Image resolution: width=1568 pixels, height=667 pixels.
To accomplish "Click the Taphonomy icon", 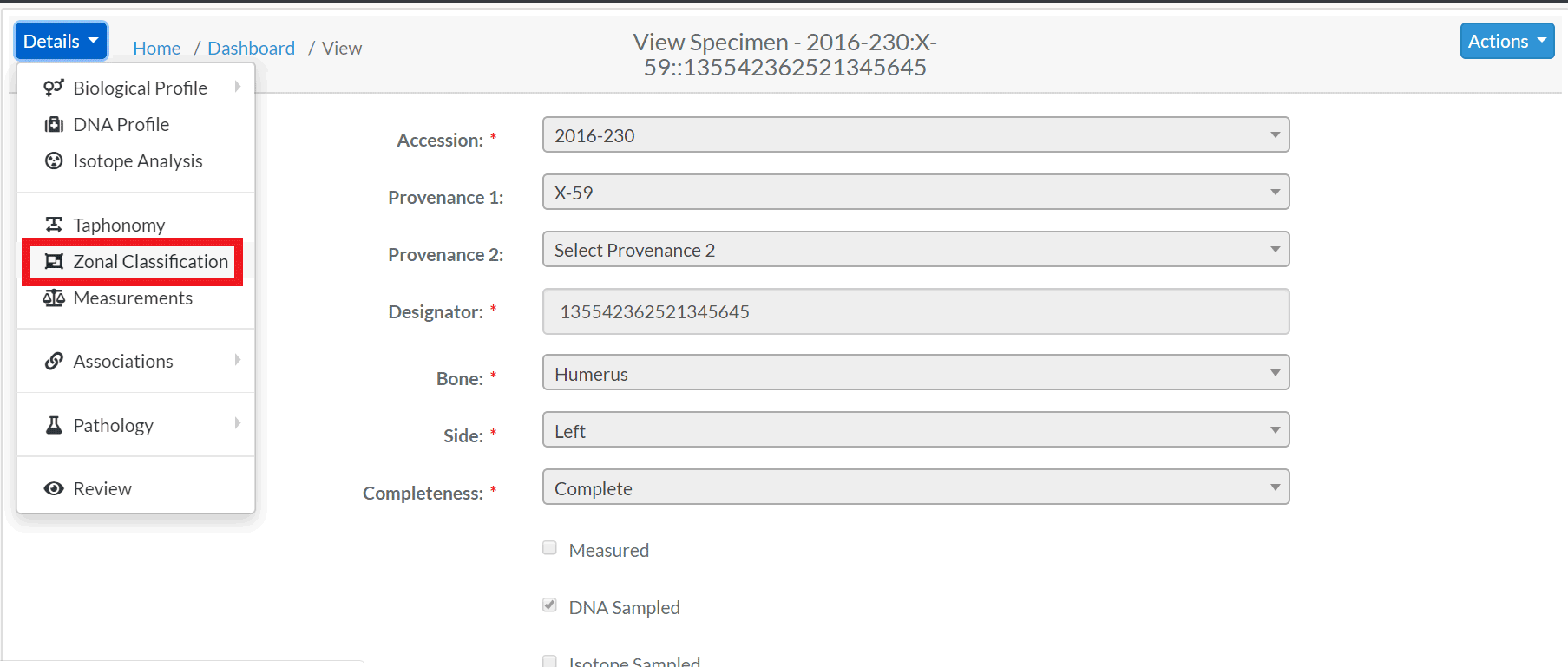I will 54,225.
